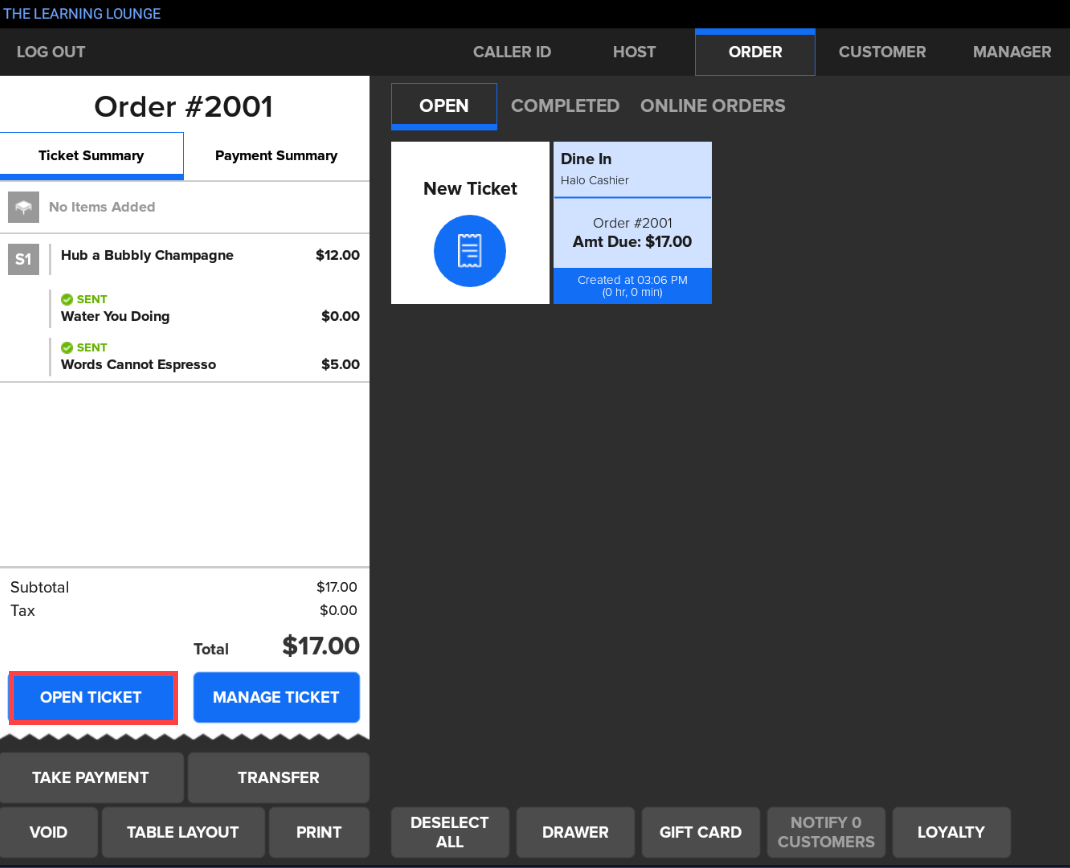Open the Dine In Order #2001 ticket tile
This screenshot has height=868, width=1070.
(x=632, y=222)
